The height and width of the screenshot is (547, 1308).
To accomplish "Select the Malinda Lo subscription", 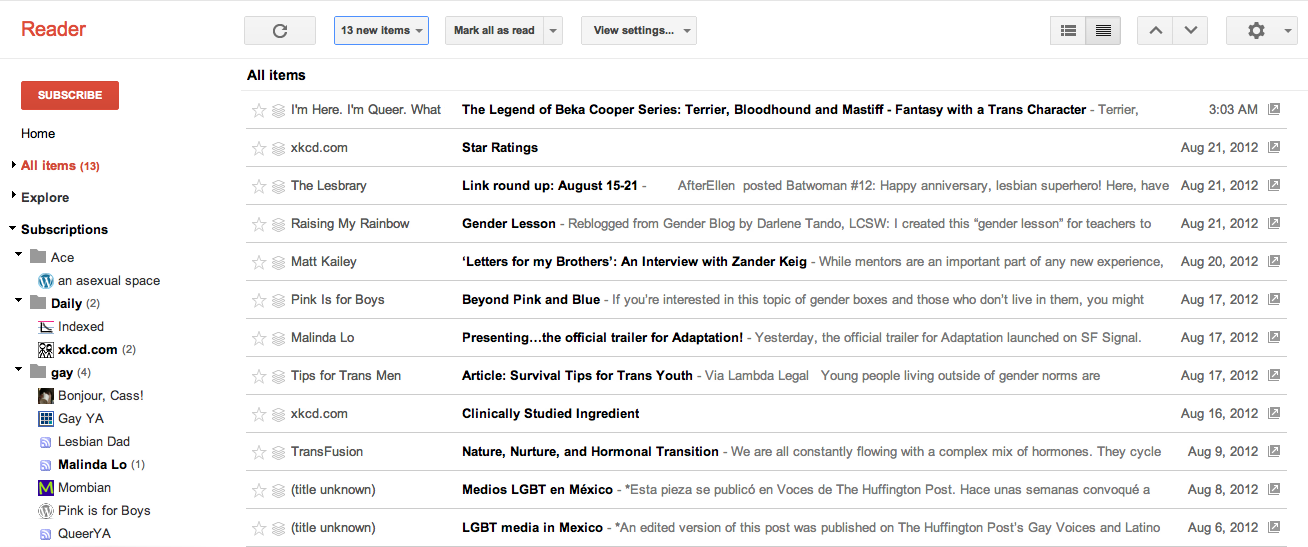I will [92, 465].
